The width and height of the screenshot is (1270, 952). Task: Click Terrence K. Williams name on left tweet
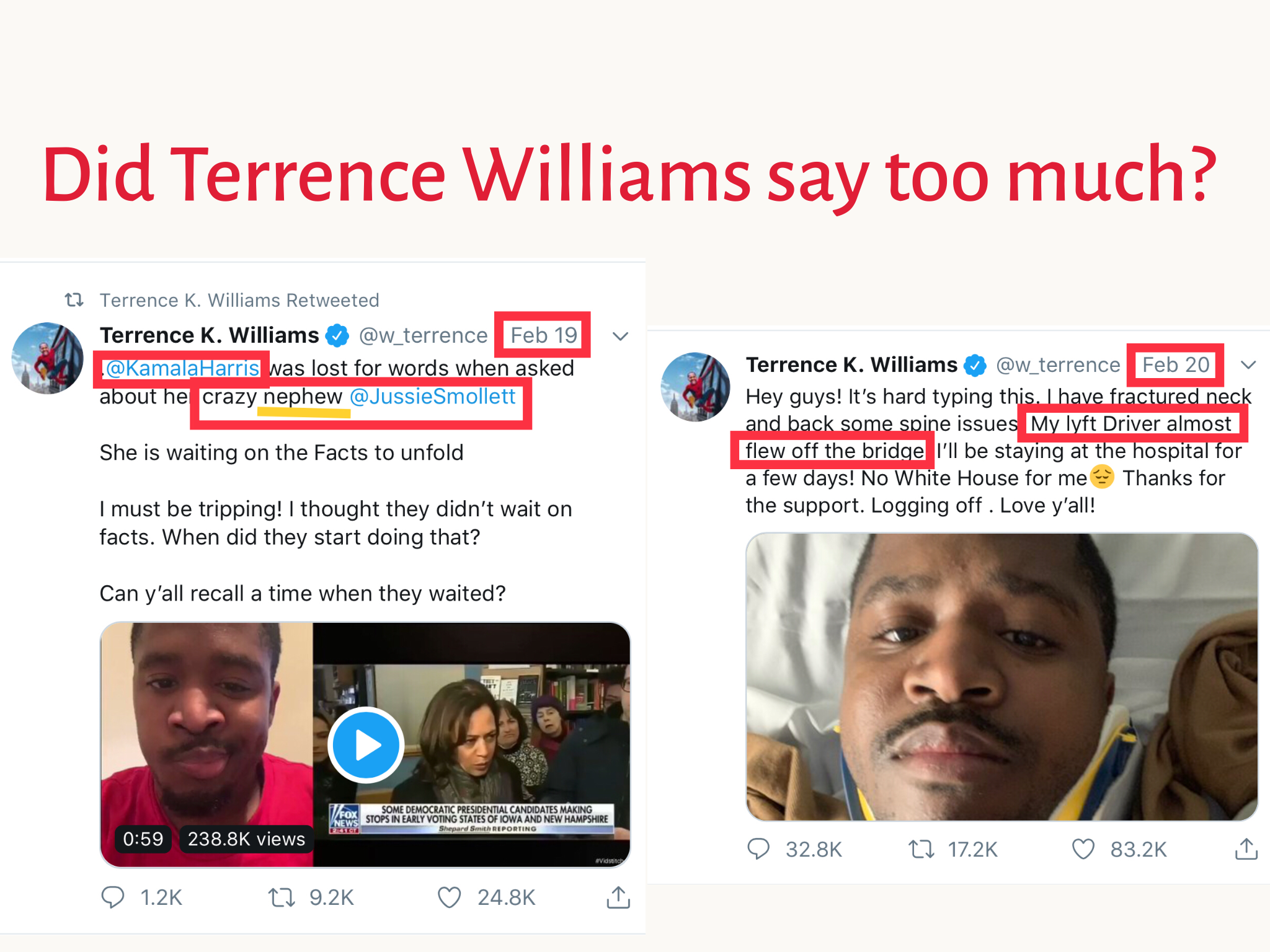(x=210, y=335)
